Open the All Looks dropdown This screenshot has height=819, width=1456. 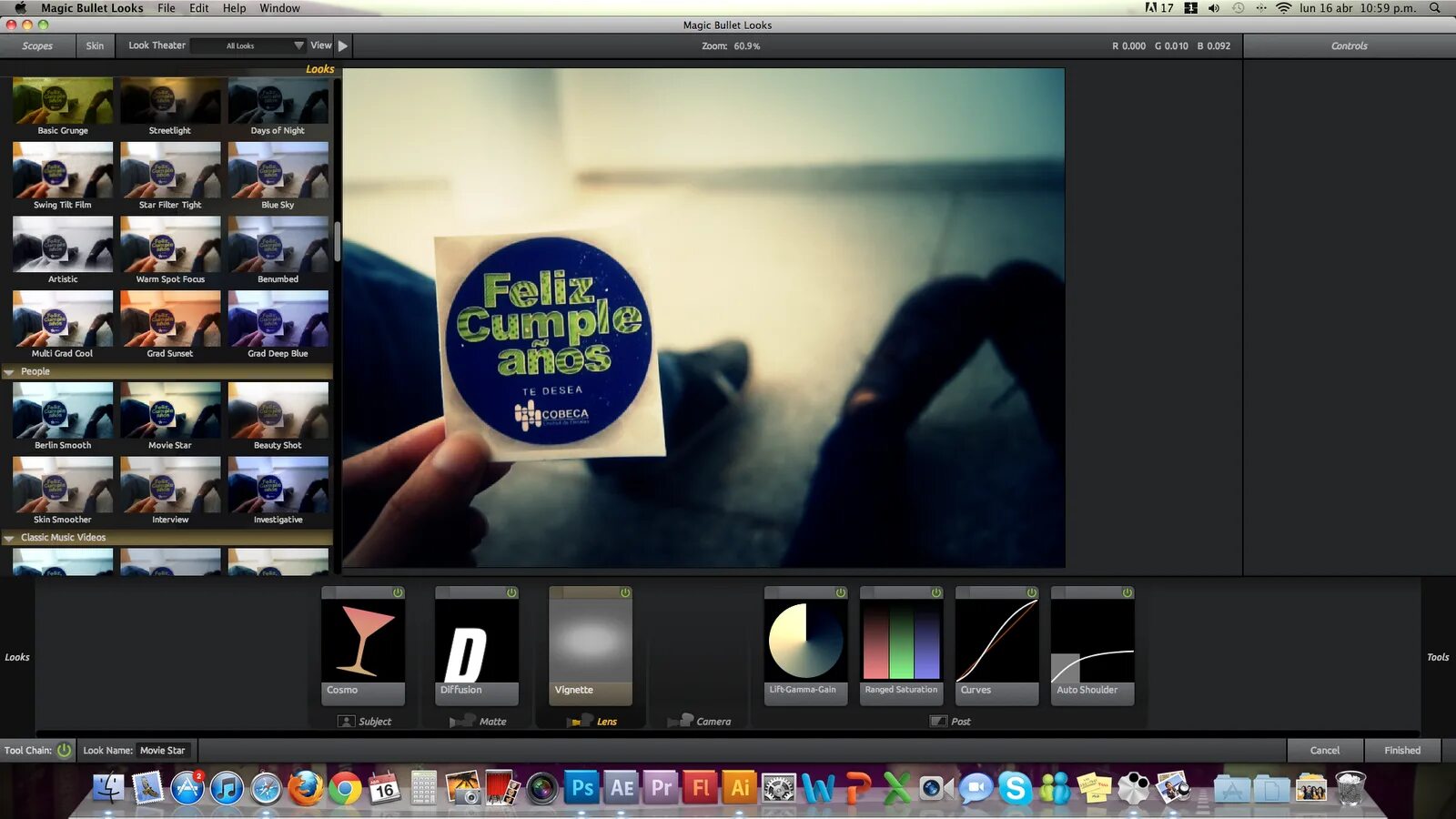click(249, 45)
